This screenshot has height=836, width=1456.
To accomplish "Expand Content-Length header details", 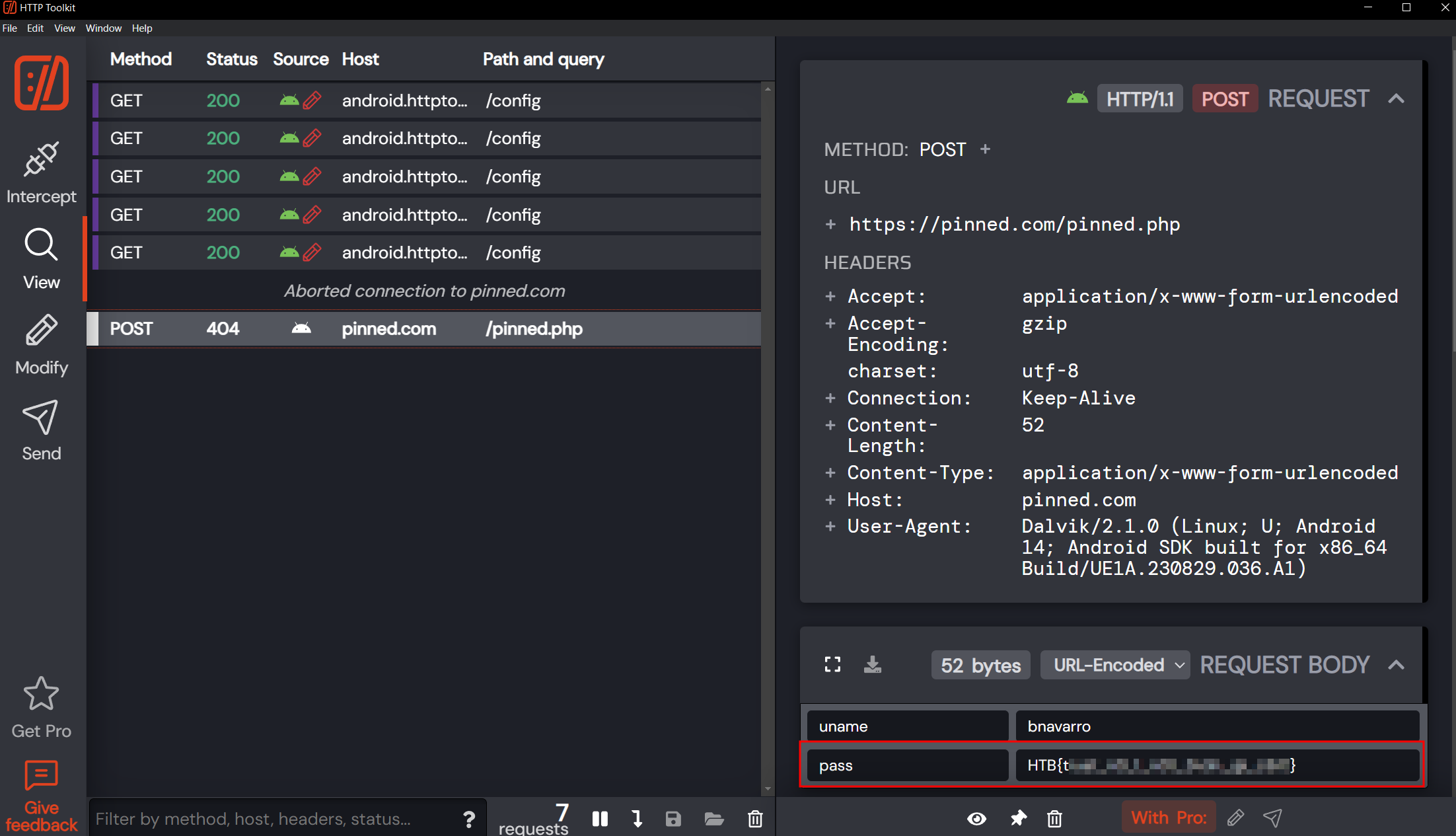I will click(x=830, y=426).
